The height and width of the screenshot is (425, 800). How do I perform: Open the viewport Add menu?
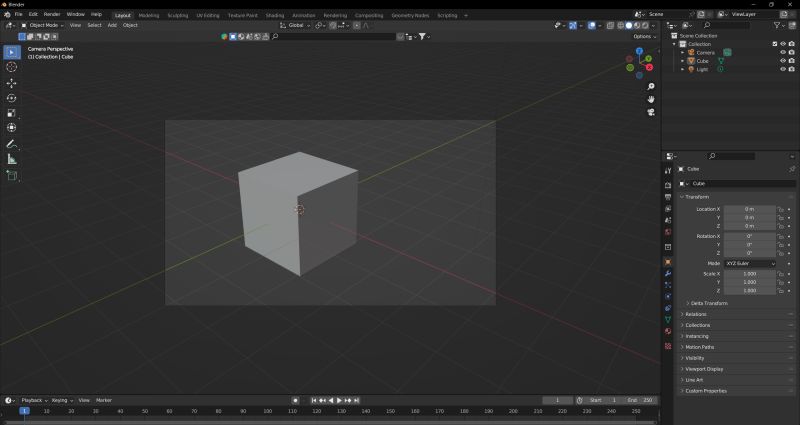click(x=112, y=25)
